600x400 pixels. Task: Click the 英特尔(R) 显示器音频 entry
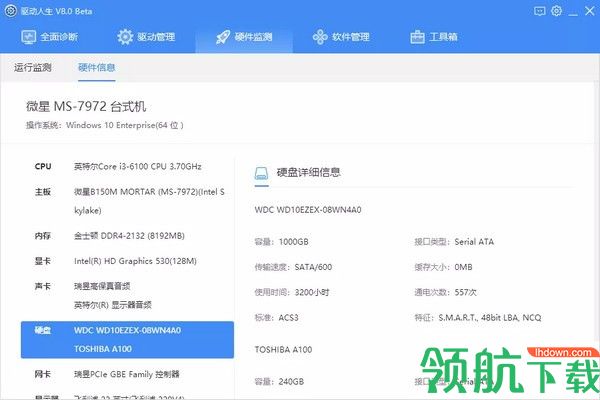pyautogui.click(x=113, y=305)
